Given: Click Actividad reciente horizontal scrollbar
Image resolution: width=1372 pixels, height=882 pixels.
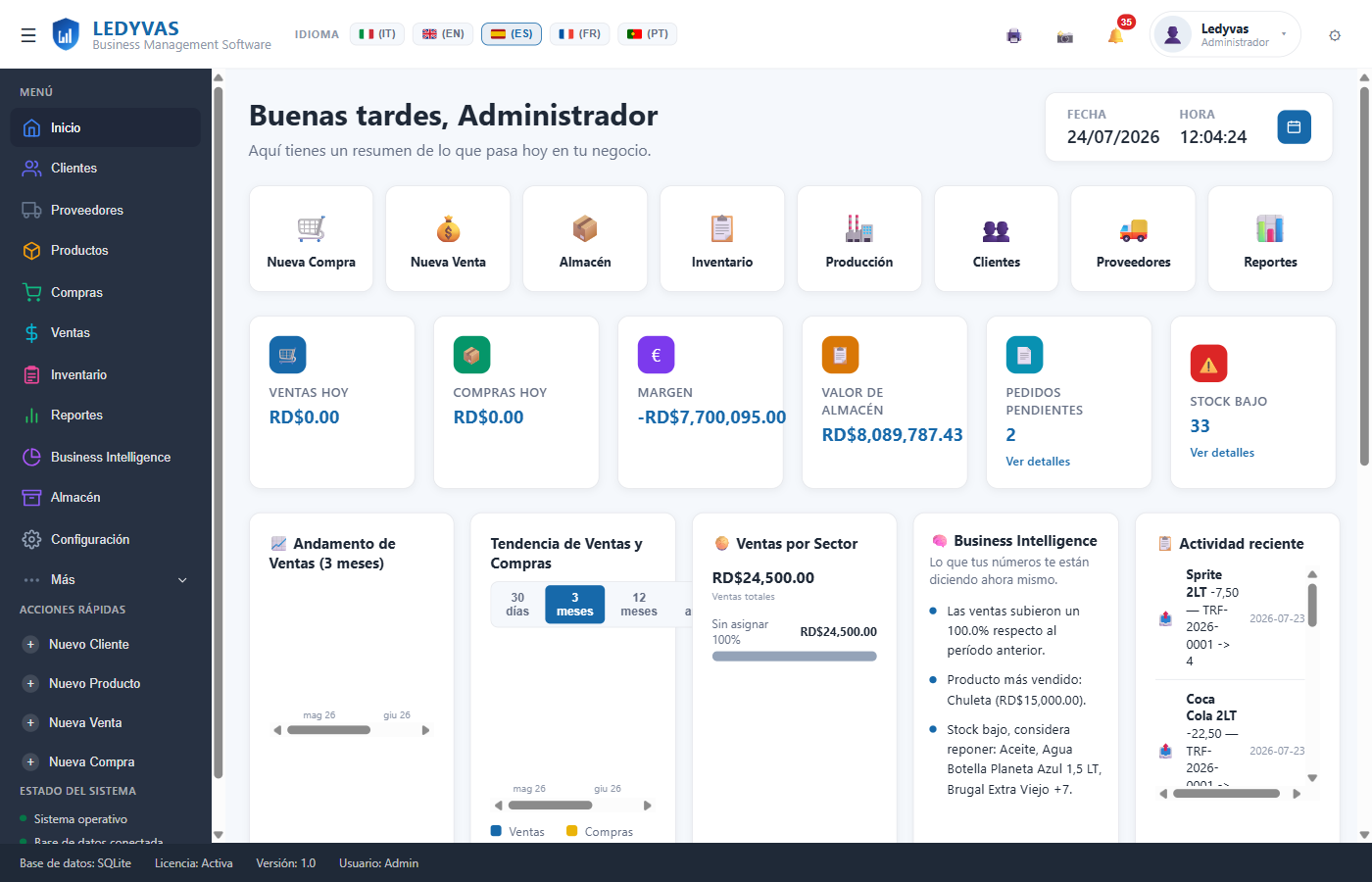Looking at the screenshot, I should [x=1227, y=794].
